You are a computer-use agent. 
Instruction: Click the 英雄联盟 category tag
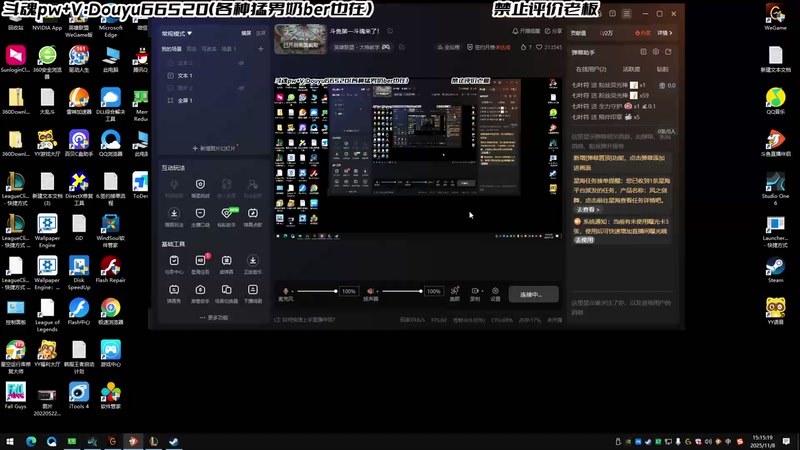click(362, 47)
